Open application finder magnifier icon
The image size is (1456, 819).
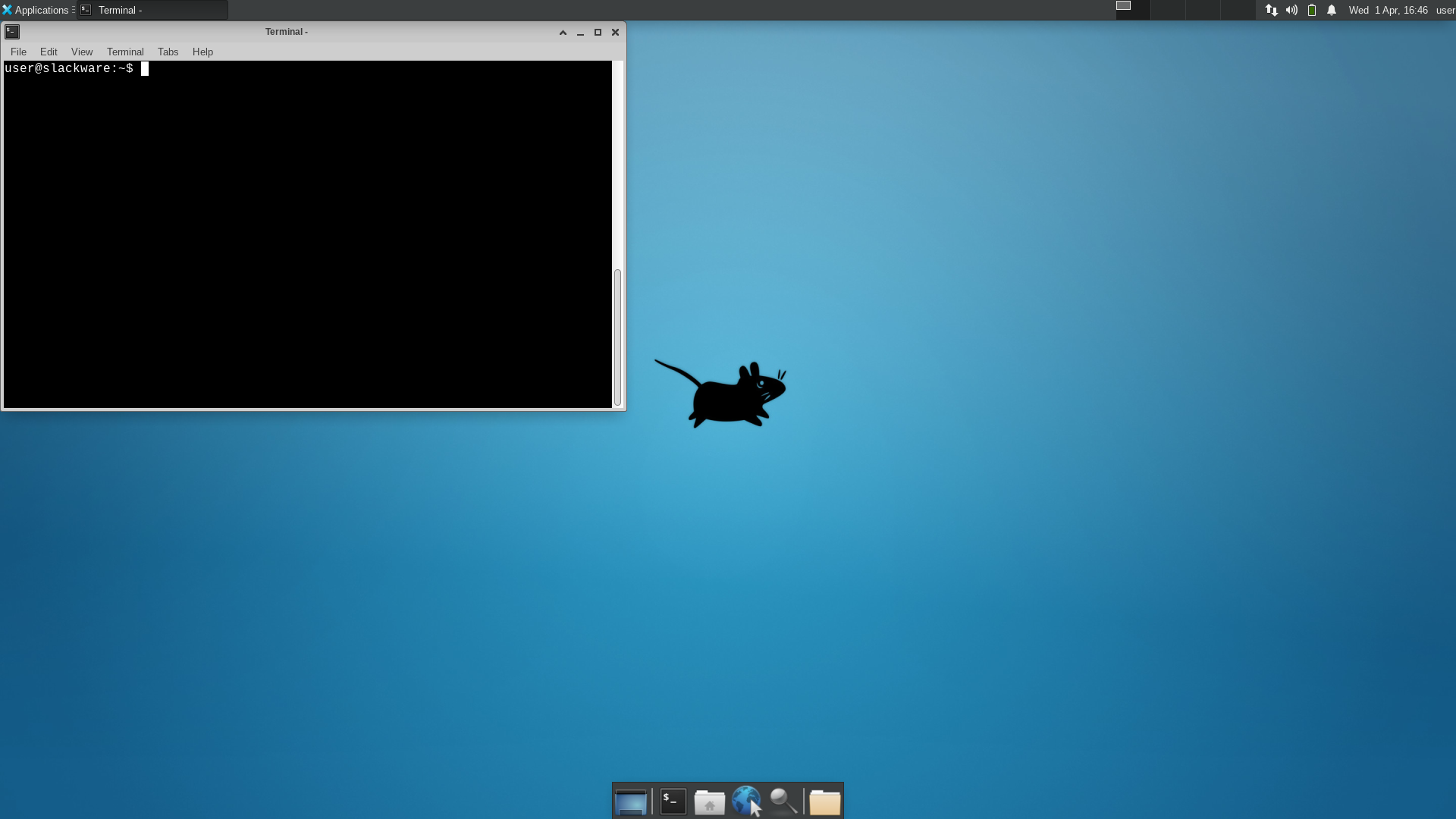pyautogui.click(x=783, y=802)
